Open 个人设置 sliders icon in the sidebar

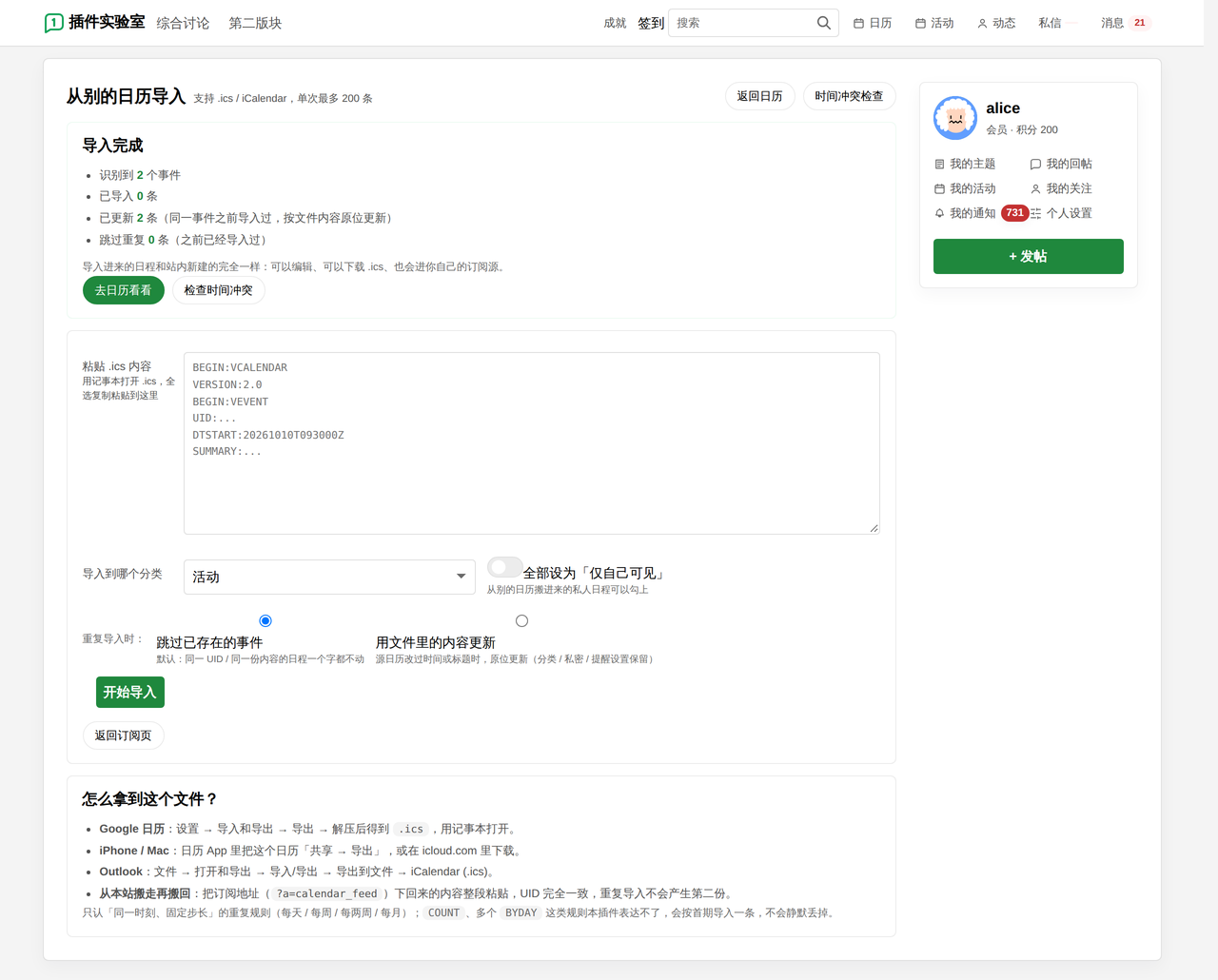tap(1036, 213)
